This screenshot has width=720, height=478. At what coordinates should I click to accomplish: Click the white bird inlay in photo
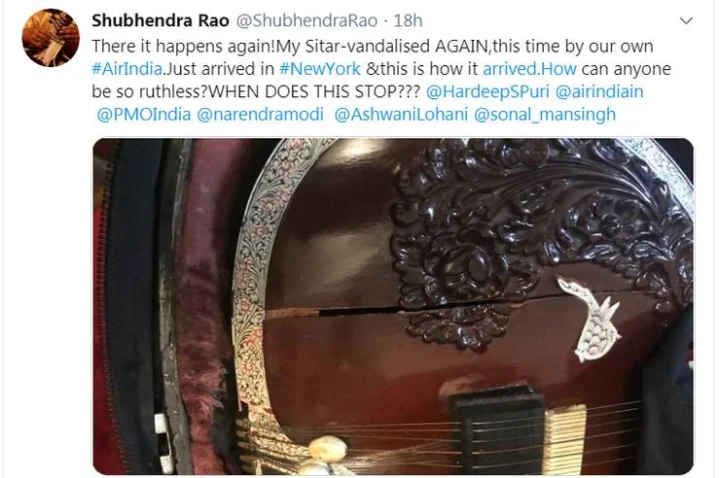(590, 318)
